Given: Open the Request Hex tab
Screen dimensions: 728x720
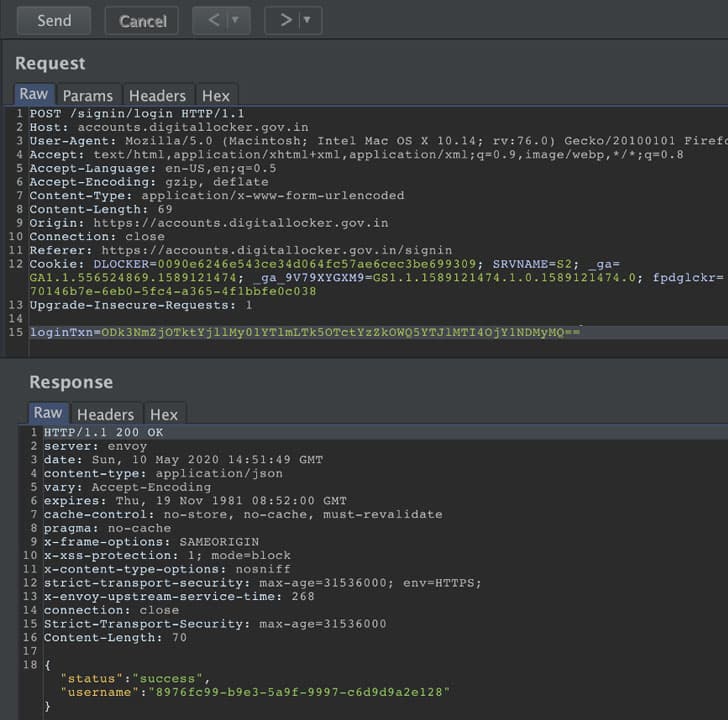Looking at the screenshot, I should [x=216, y=96].
